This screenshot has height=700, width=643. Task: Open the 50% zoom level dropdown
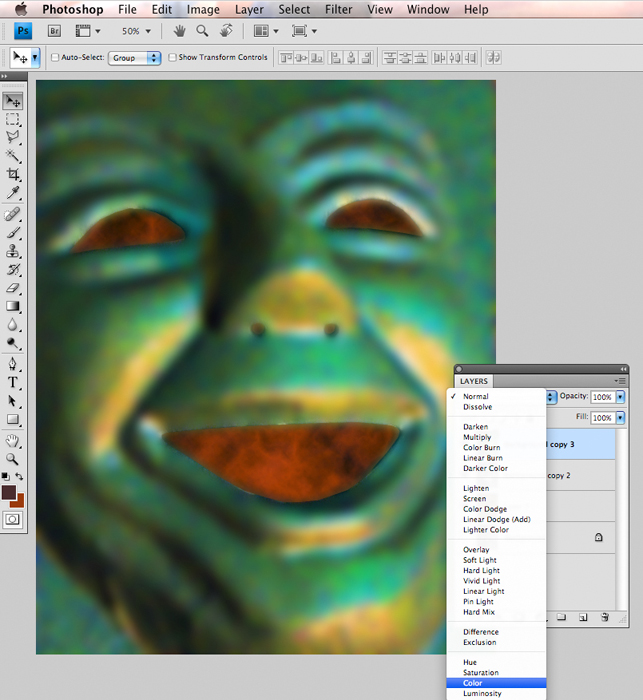[148, 31]
